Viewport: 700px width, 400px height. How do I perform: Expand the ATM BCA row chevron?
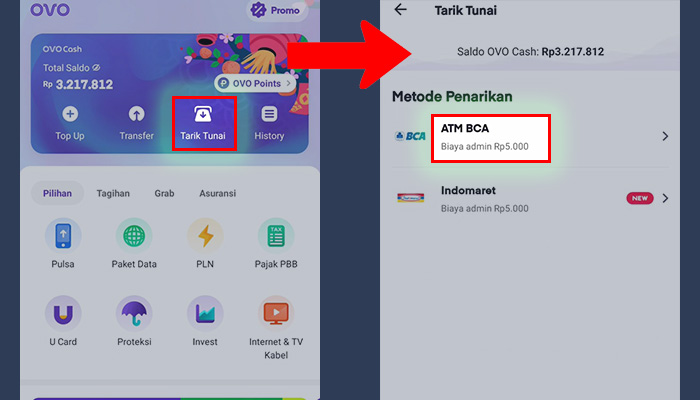pos(665,136)
